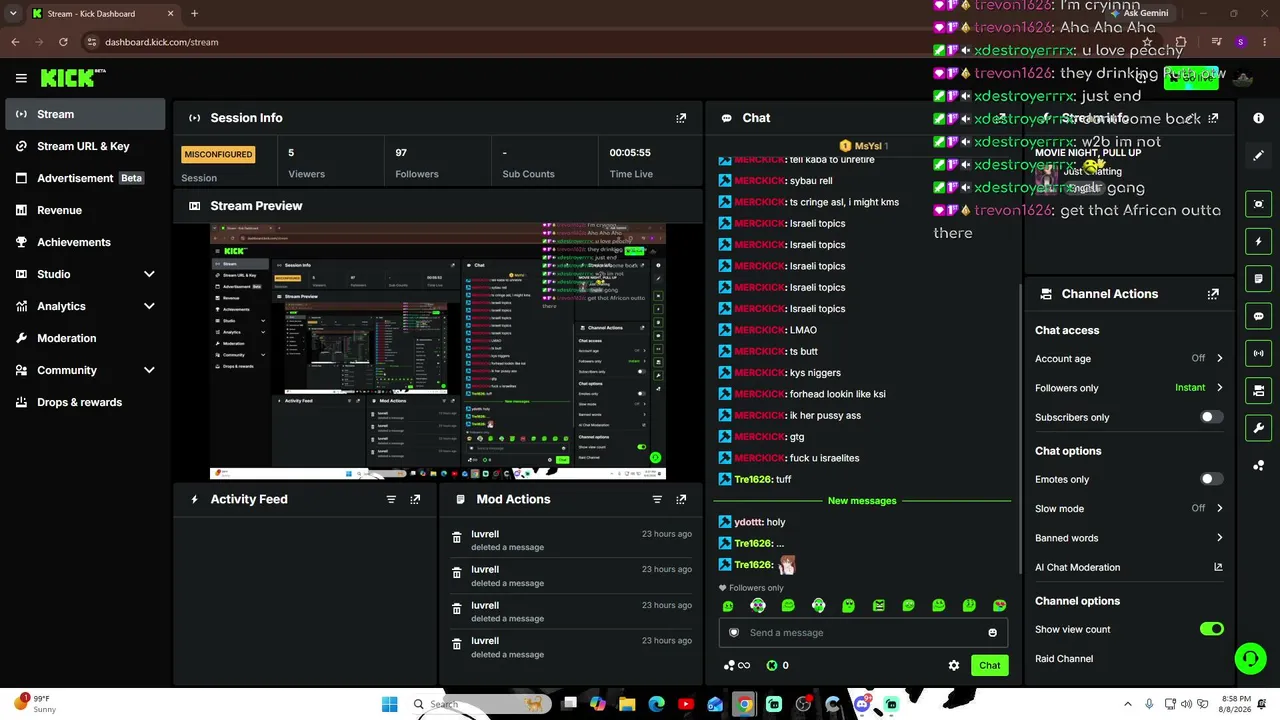Toggle Subscribers only chat
The image size is (1280, 720).
pyautogui.click(x=1211, y=417)
